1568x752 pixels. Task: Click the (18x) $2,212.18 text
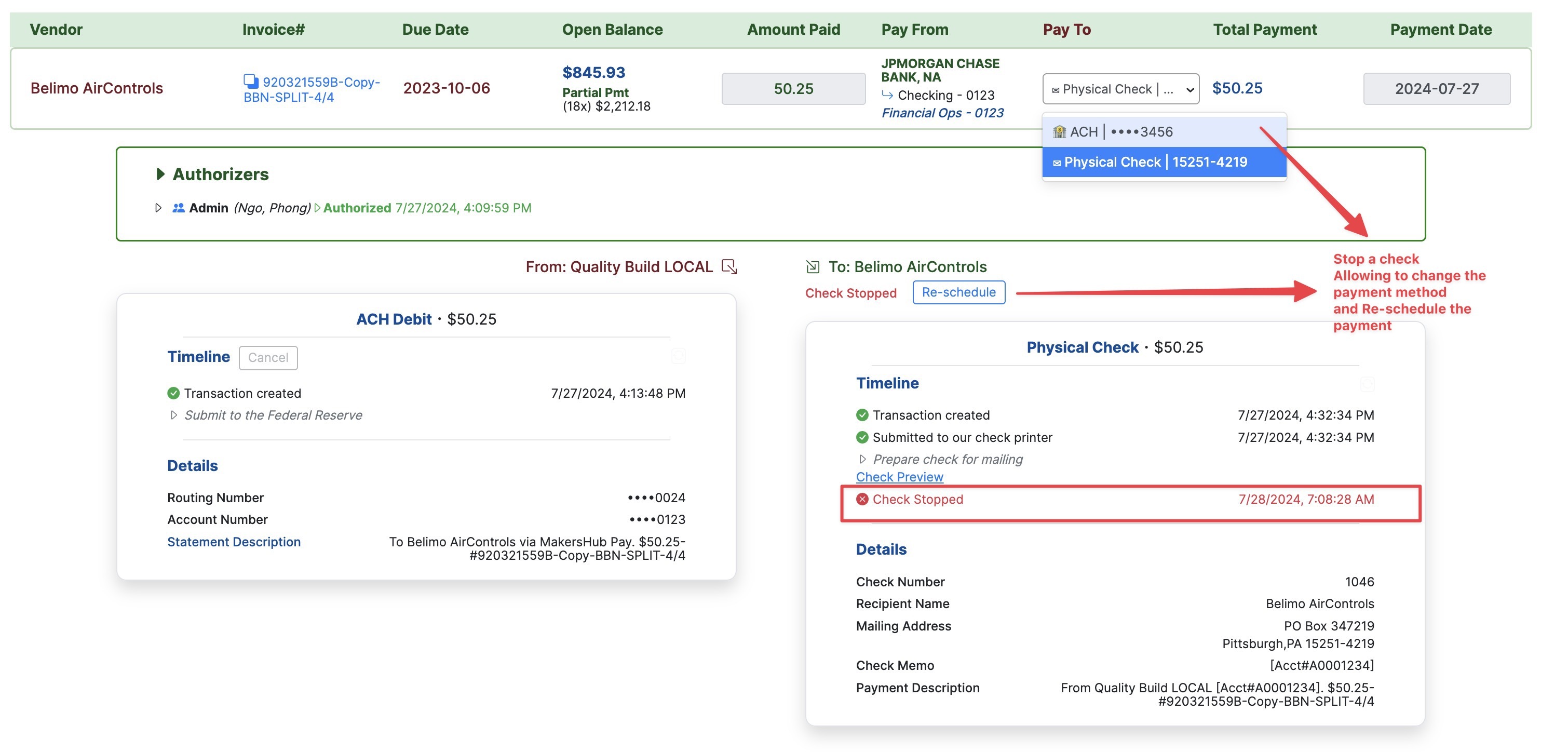pos(606,106)
